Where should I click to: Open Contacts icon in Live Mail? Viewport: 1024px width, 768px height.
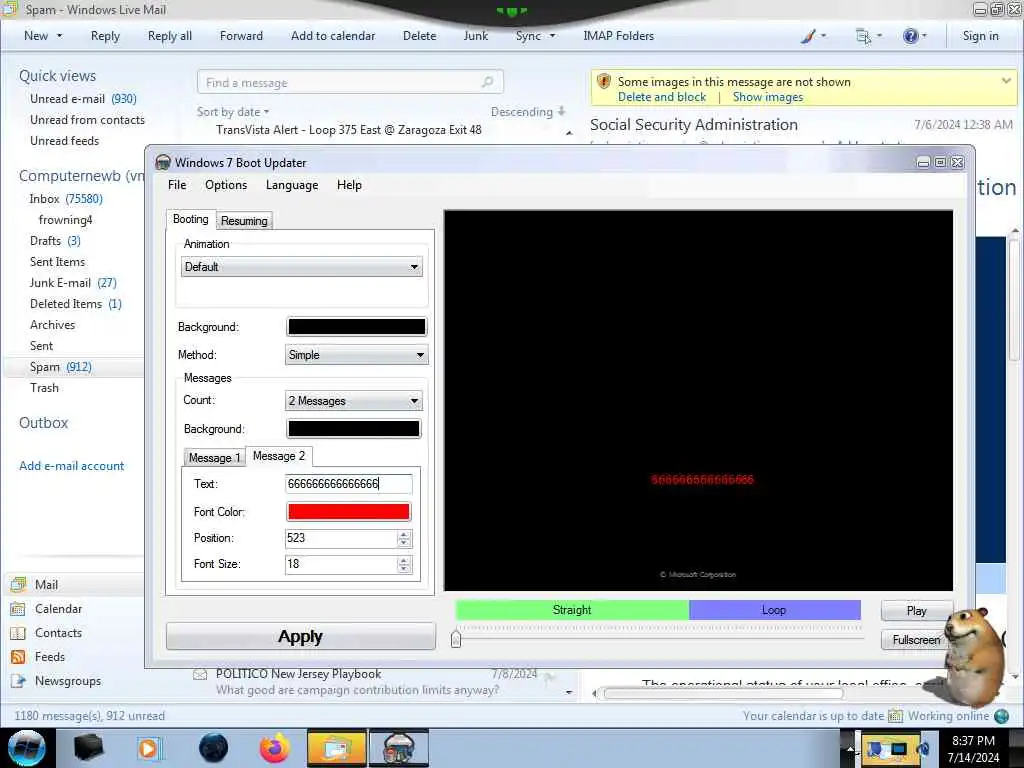pyautogui.click(x=18, y=633)
